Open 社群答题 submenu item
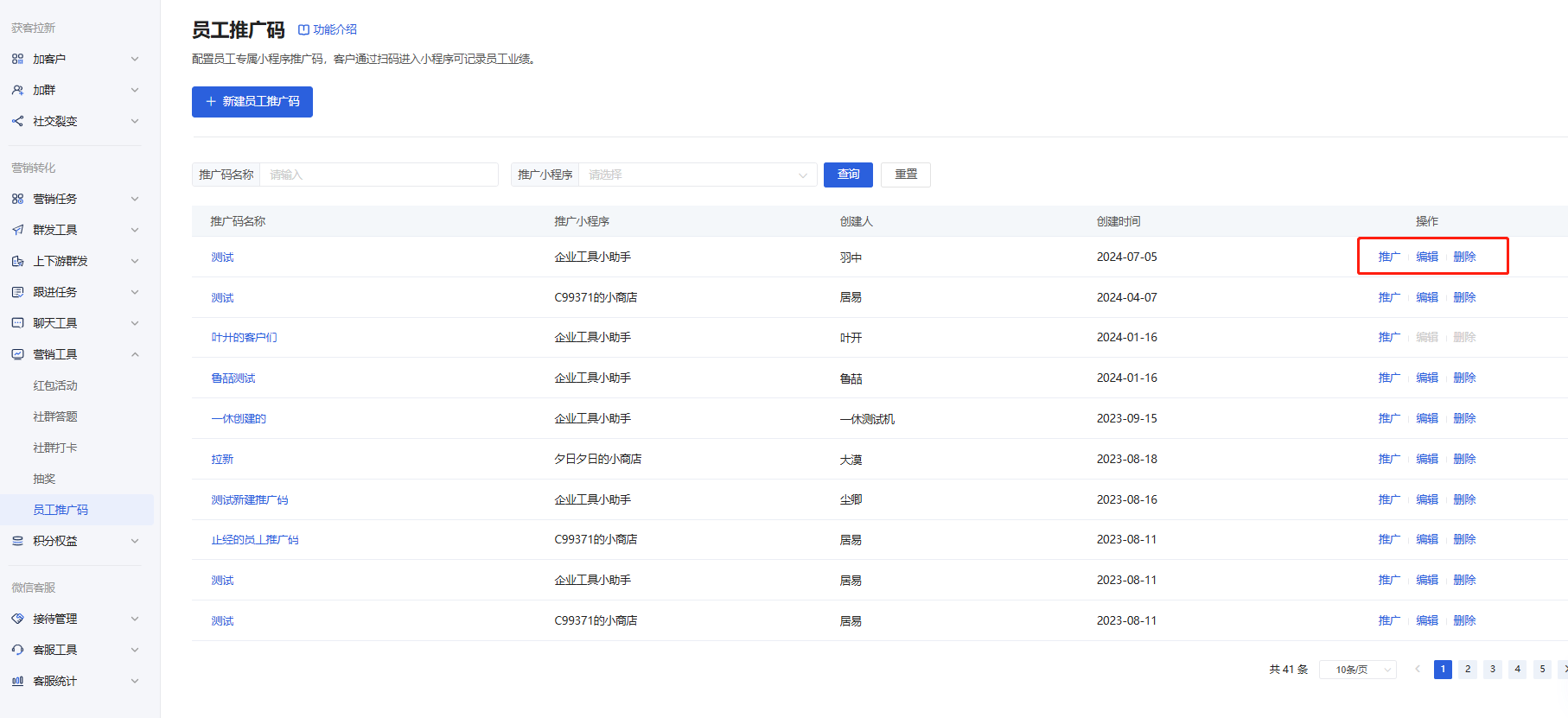Viewport: 1568px width, 718px height. tap(55, 416)
